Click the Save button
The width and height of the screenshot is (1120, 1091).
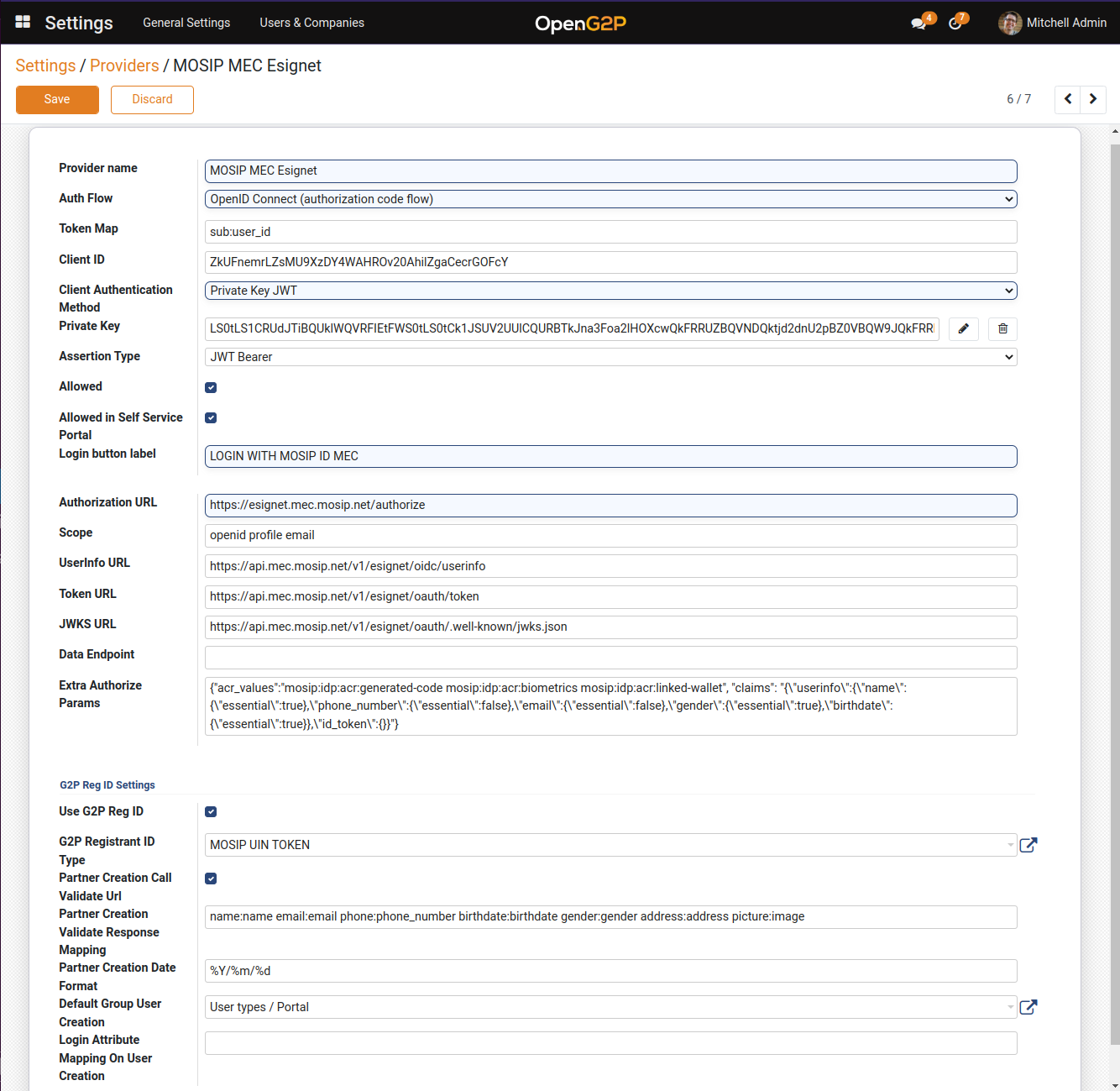pos(57,99)
